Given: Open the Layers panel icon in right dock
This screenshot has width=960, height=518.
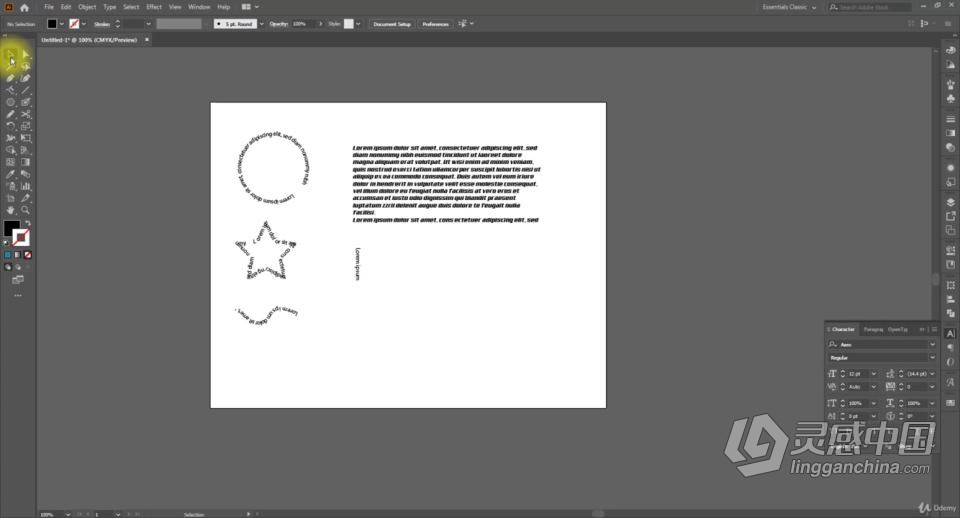Looking at the screenshot, I should point(950,202).
